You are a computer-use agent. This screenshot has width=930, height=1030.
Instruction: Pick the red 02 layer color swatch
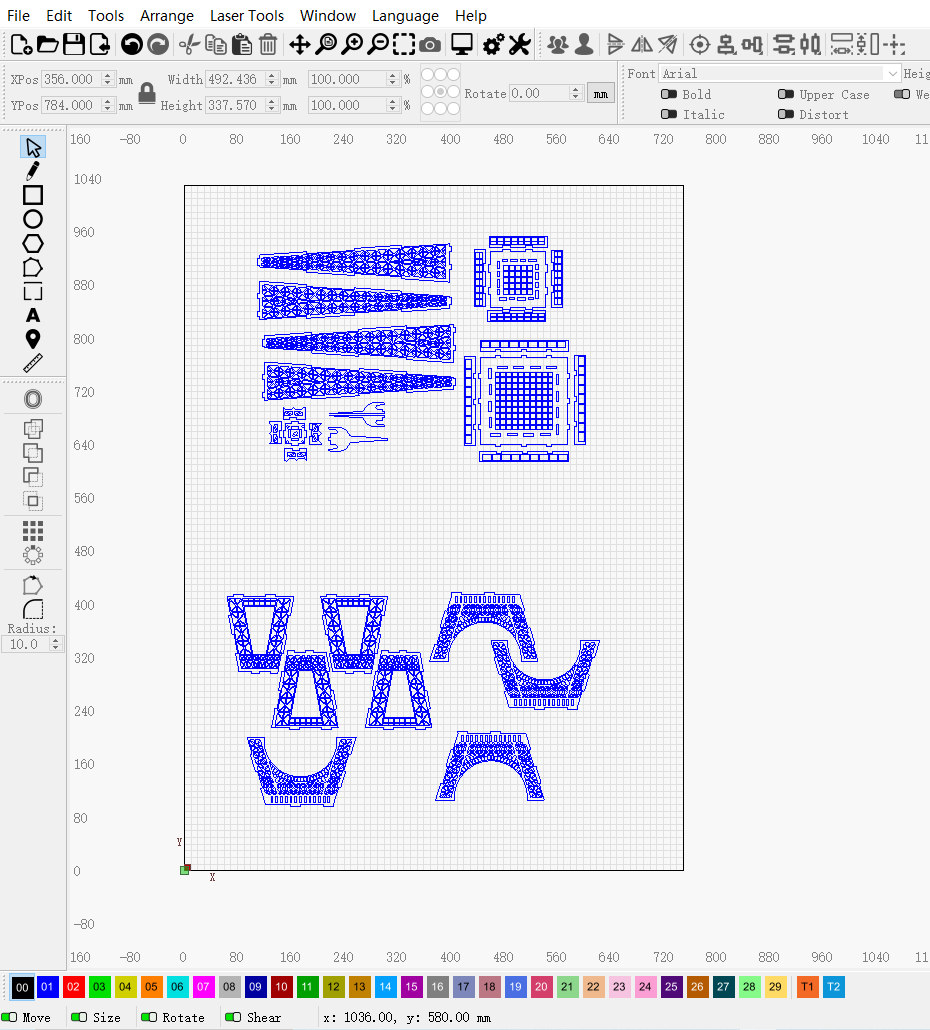pyautogui.click(x=74, y=987)
